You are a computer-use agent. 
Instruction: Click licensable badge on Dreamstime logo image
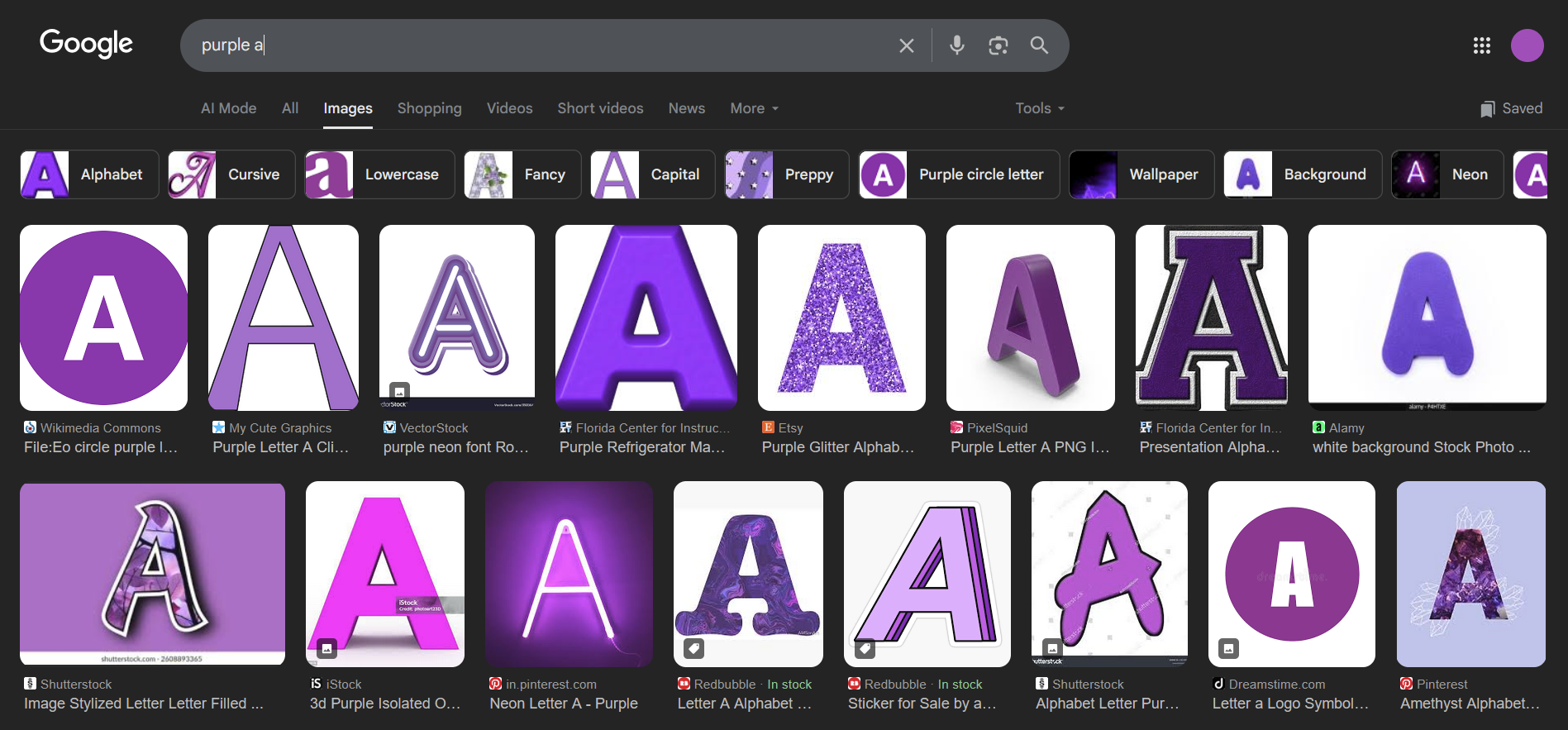coord(1229,649)
